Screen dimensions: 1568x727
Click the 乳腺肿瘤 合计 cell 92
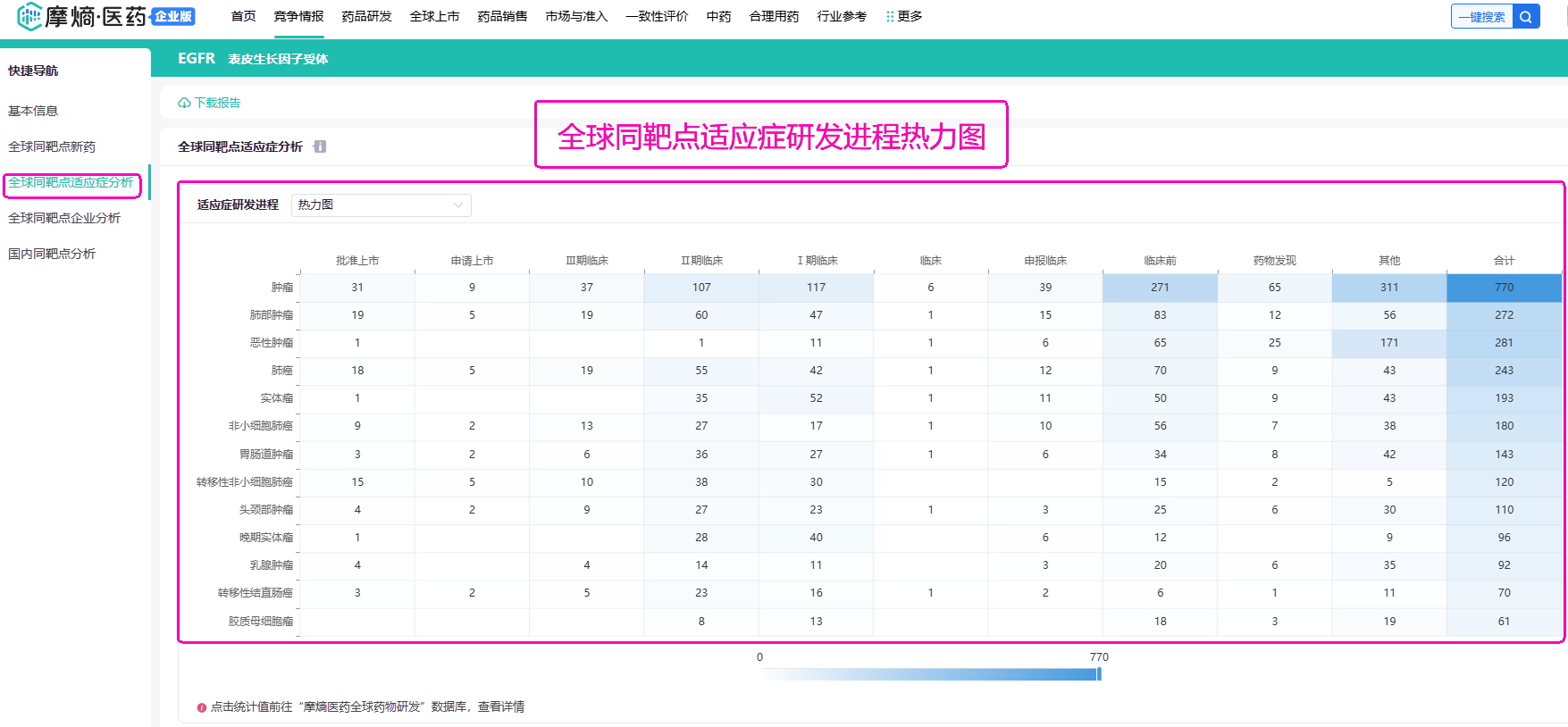[x=1505, y=565]
